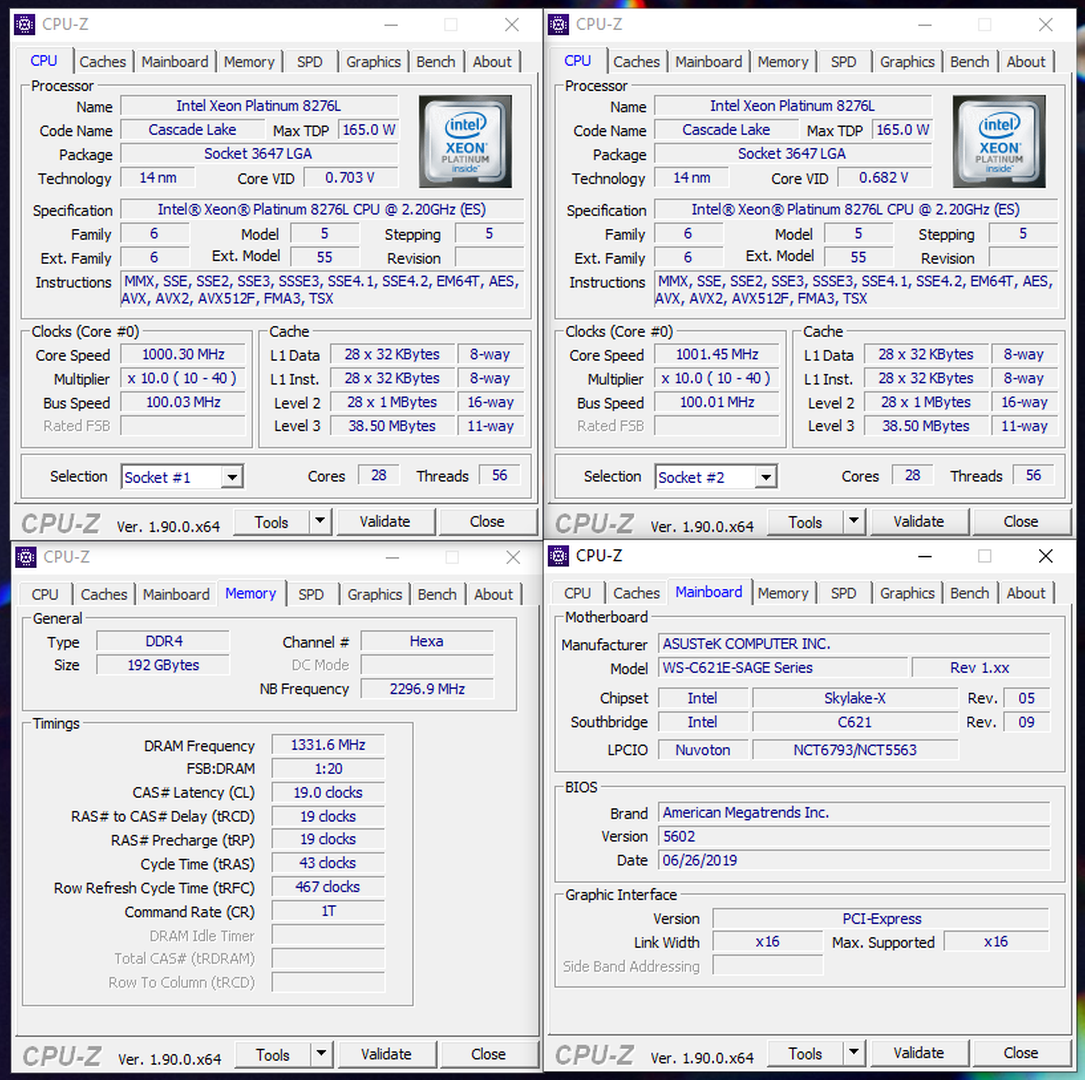The height and width of the screenshot is (1080, 1085).
Task: Switch to Caches tab in Socket #1 window
Action: point(102,62)
